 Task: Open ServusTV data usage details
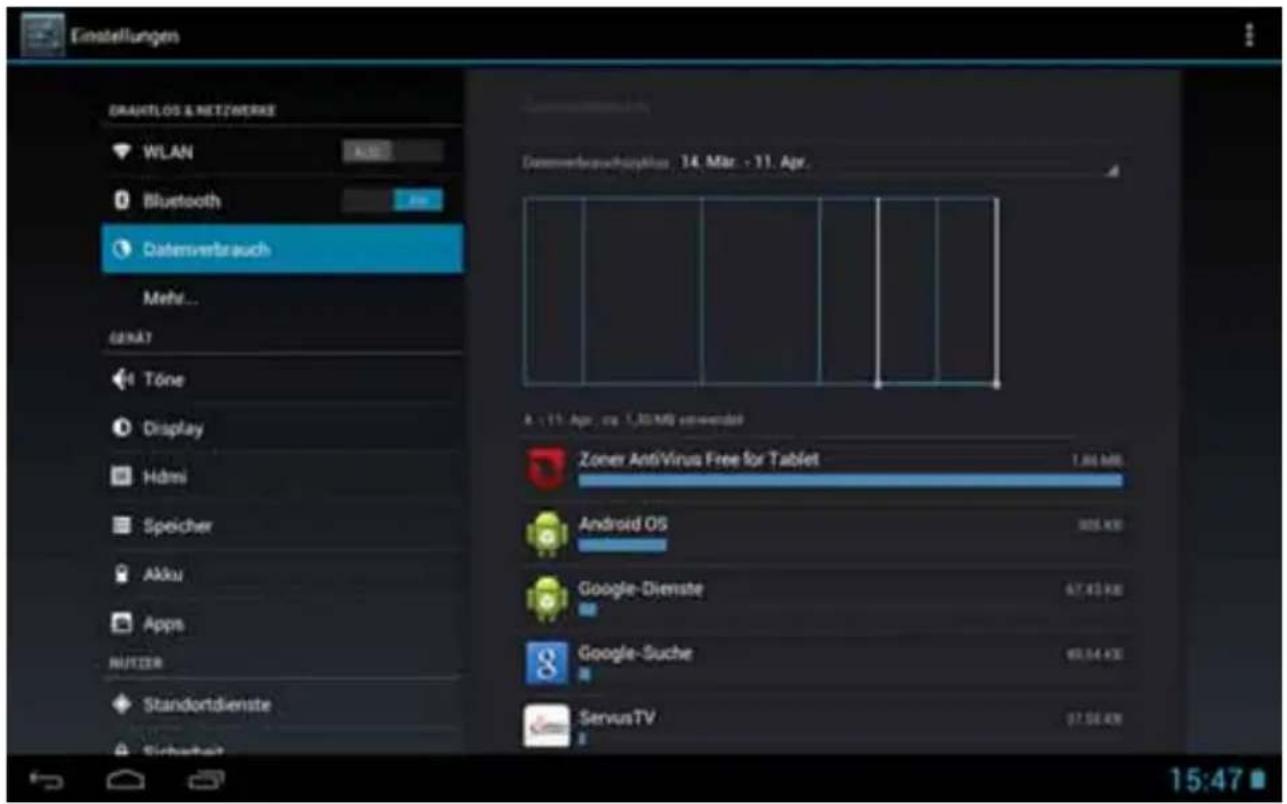pyautogui.click(x=824, y=725)
